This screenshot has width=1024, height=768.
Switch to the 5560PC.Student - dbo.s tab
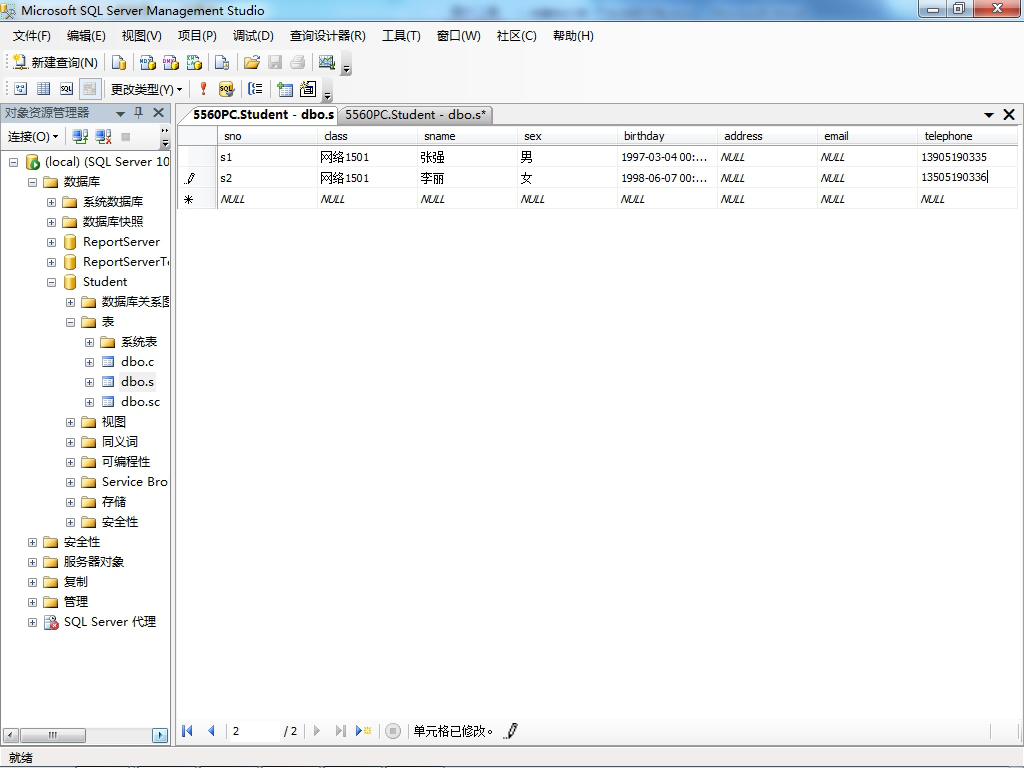pyautogui.click(x=263, y=115)
